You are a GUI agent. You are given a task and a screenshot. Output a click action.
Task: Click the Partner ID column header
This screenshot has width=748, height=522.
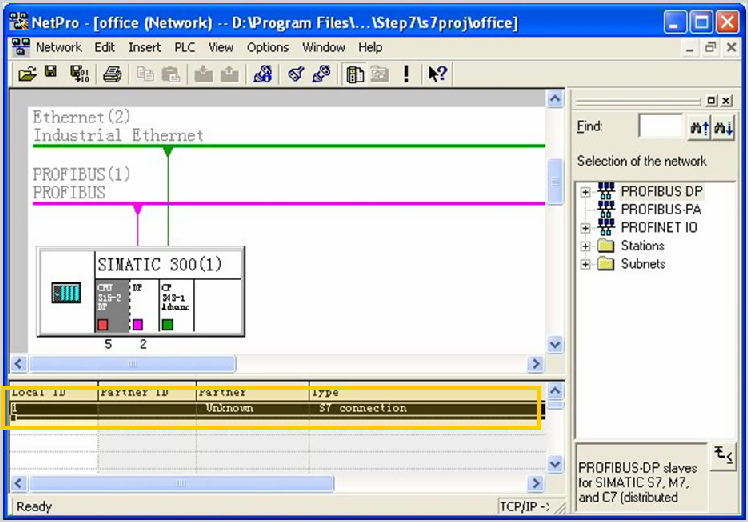(x=147, y=393)
